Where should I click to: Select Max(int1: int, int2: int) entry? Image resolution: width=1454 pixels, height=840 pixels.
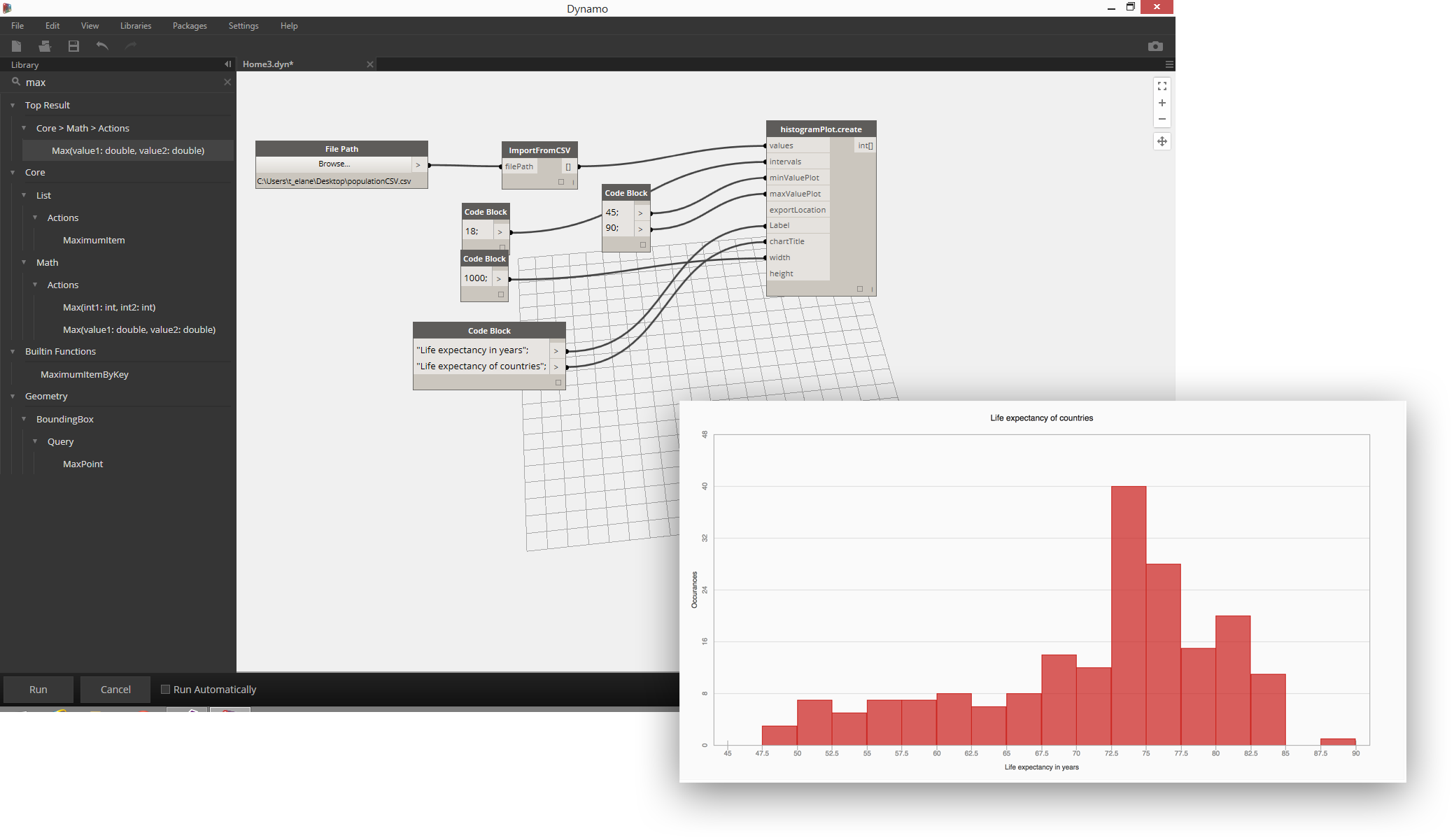tap(109, 307)
